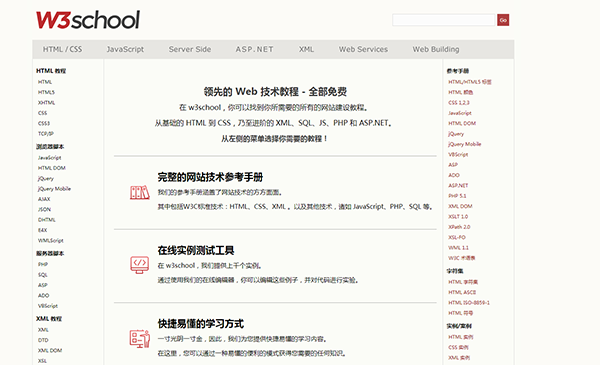600x365 pixels.
Task: Open DTD link under XML 教程
Action: point(43,340)
